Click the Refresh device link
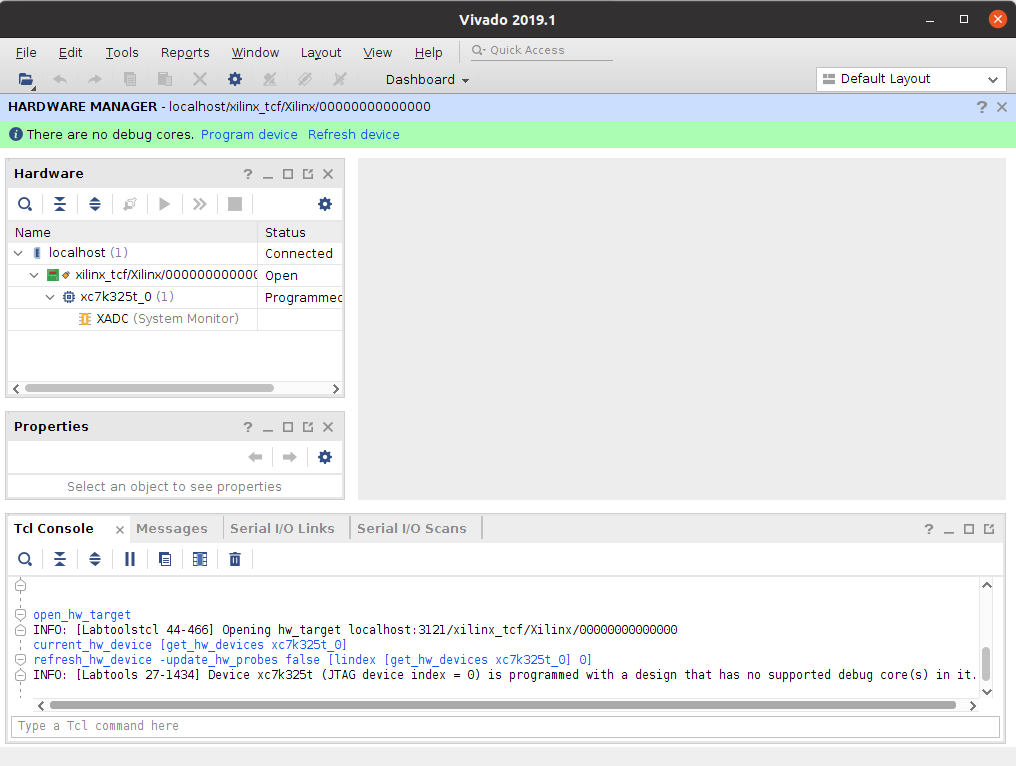 353,134
